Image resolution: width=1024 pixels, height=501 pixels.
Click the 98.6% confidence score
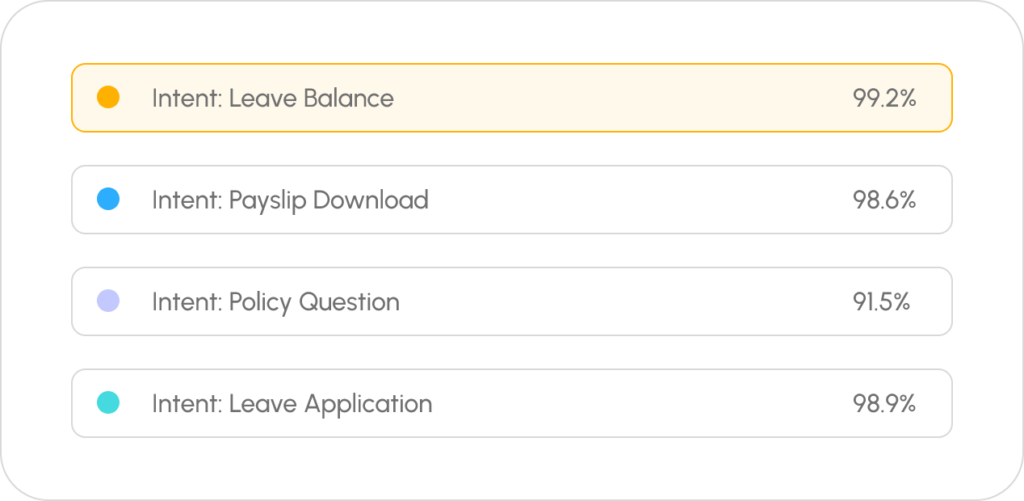click(884, 200)
